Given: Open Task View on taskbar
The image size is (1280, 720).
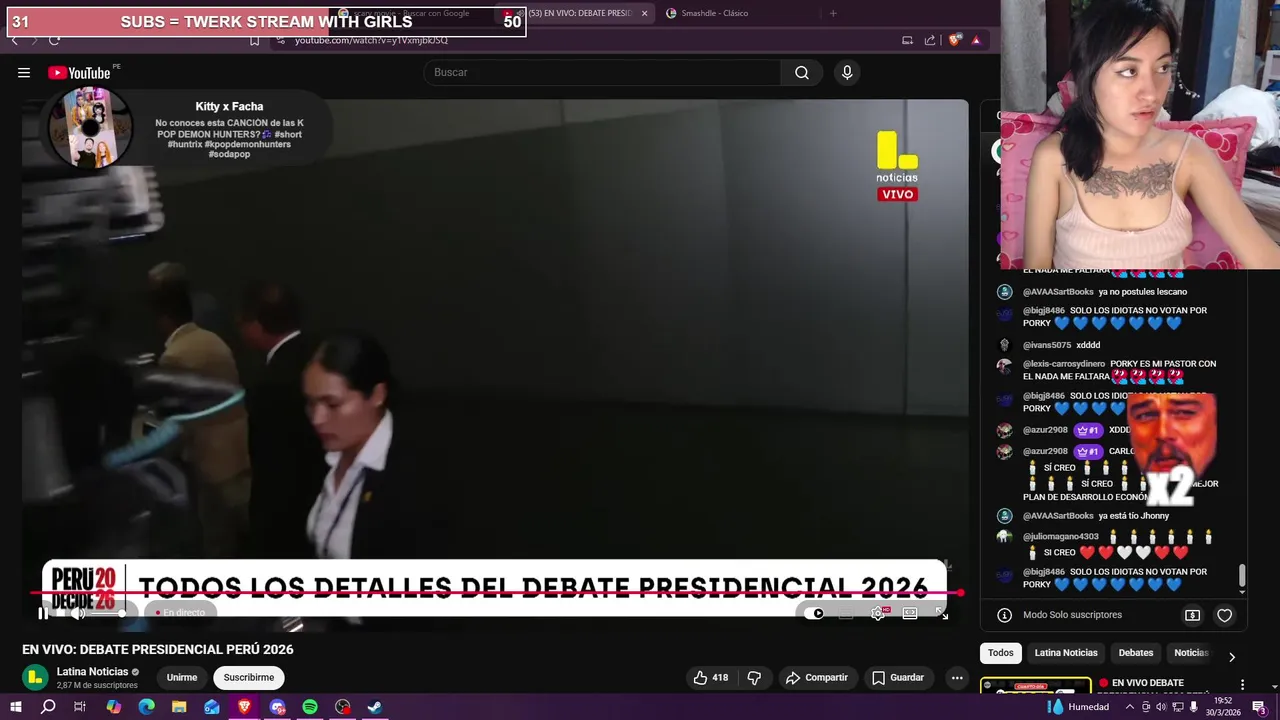Looking at the screenshot, I should point(80,707).
